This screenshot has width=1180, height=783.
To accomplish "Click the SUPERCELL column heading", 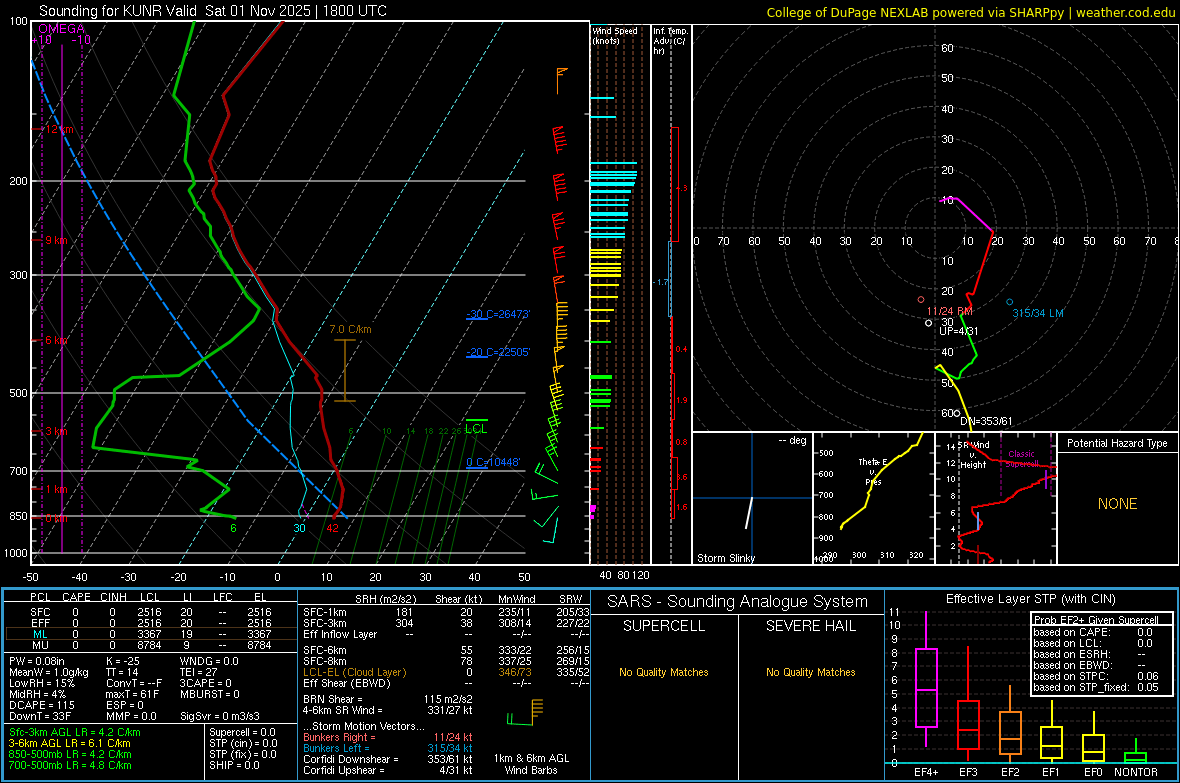I will click(x=664, y=626).
